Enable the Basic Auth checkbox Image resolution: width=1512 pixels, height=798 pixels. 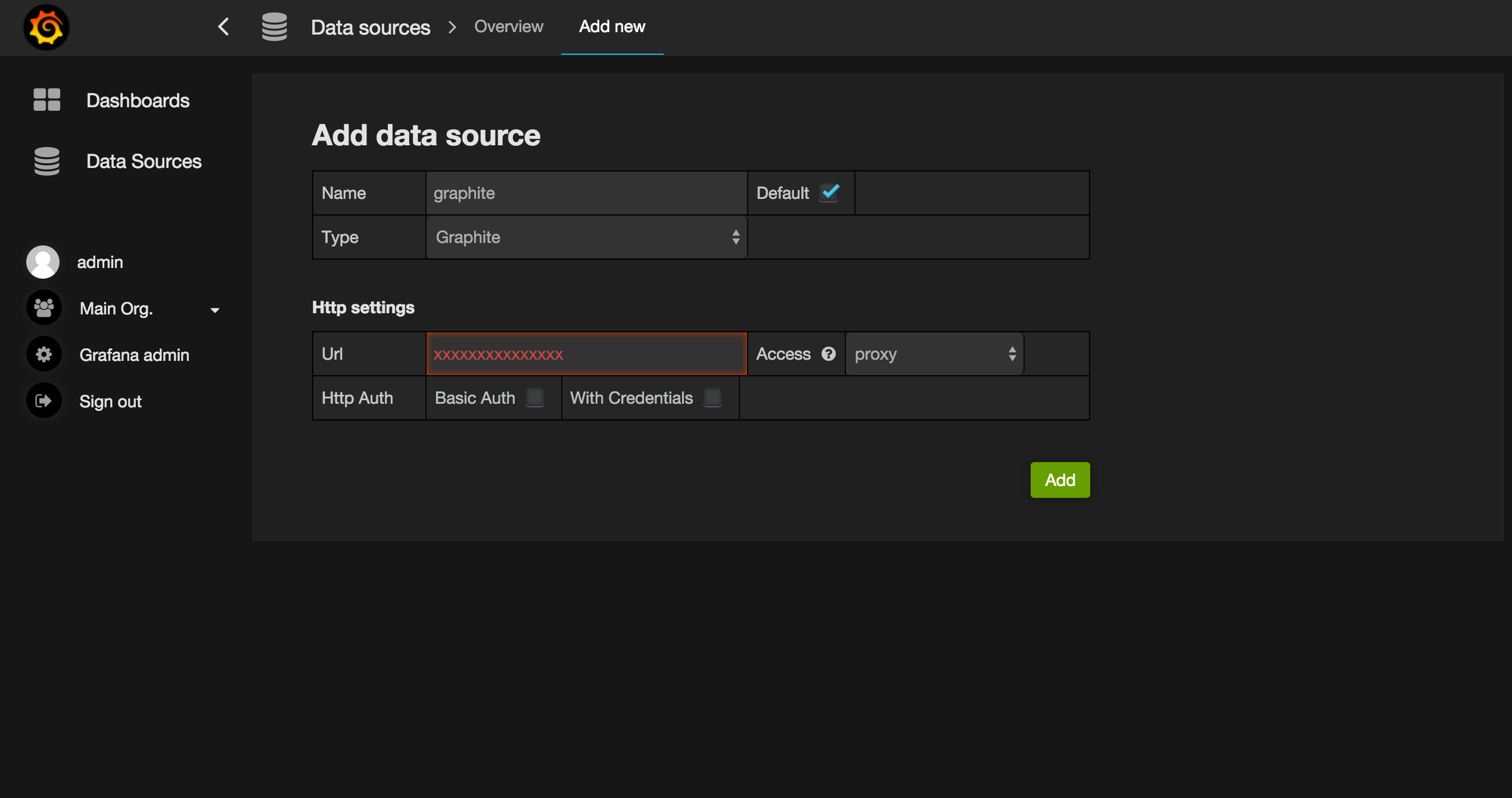click(535, 397)
